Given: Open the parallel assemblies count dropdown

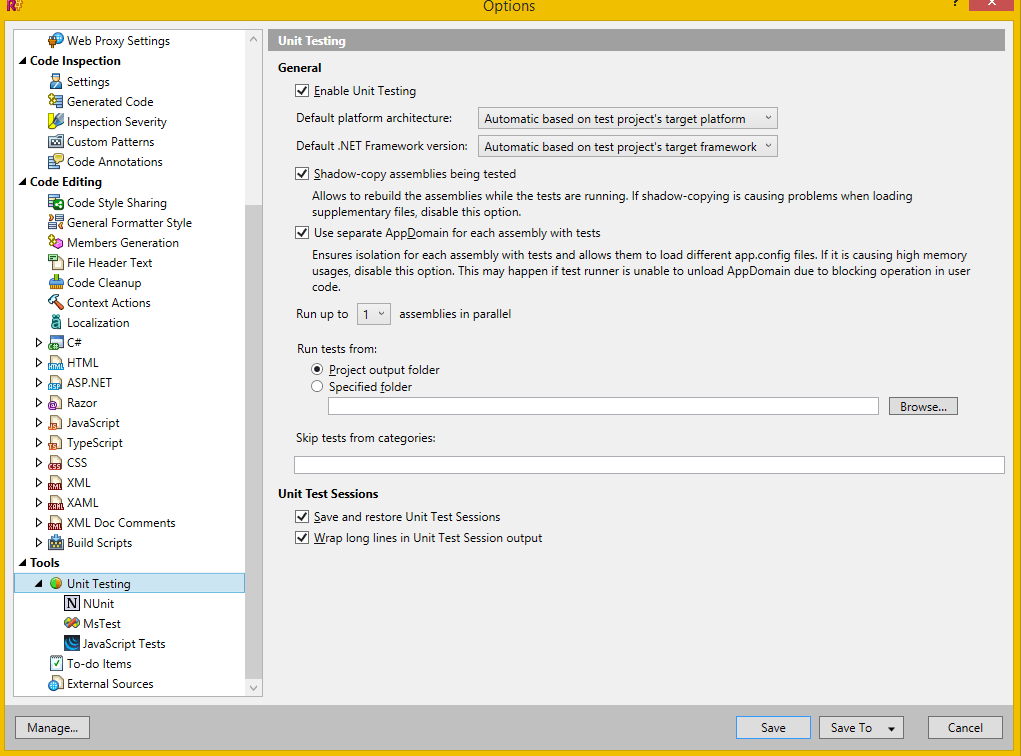Looking at the screenshot, I should coord(374,314).
